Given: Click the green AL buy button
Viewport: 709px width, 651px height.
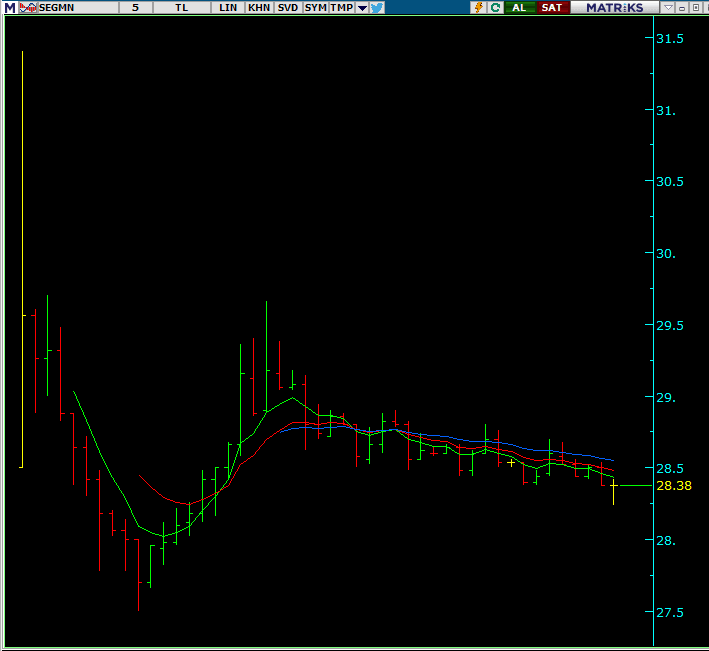Looking at the screenshot, I should [x=519, y=7].
